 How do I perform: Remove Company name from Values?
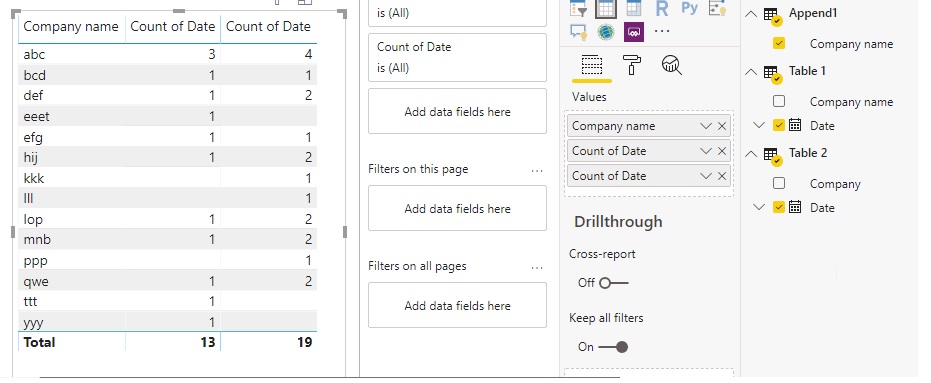[x=722, y=126]
